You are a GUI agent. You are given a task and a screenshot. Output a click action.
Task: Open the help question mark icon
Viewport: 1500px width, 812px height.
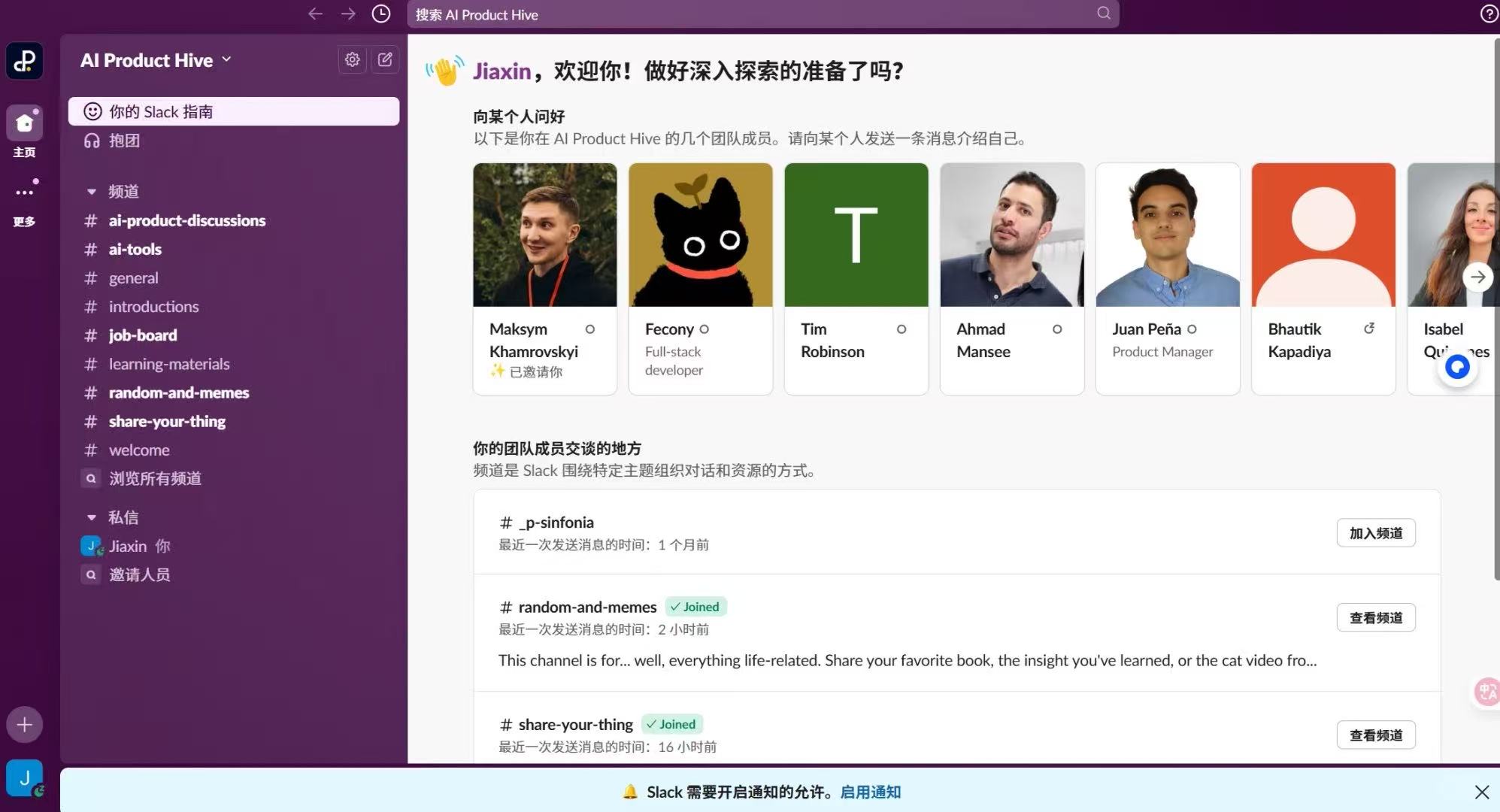(x=1488, y=14)
